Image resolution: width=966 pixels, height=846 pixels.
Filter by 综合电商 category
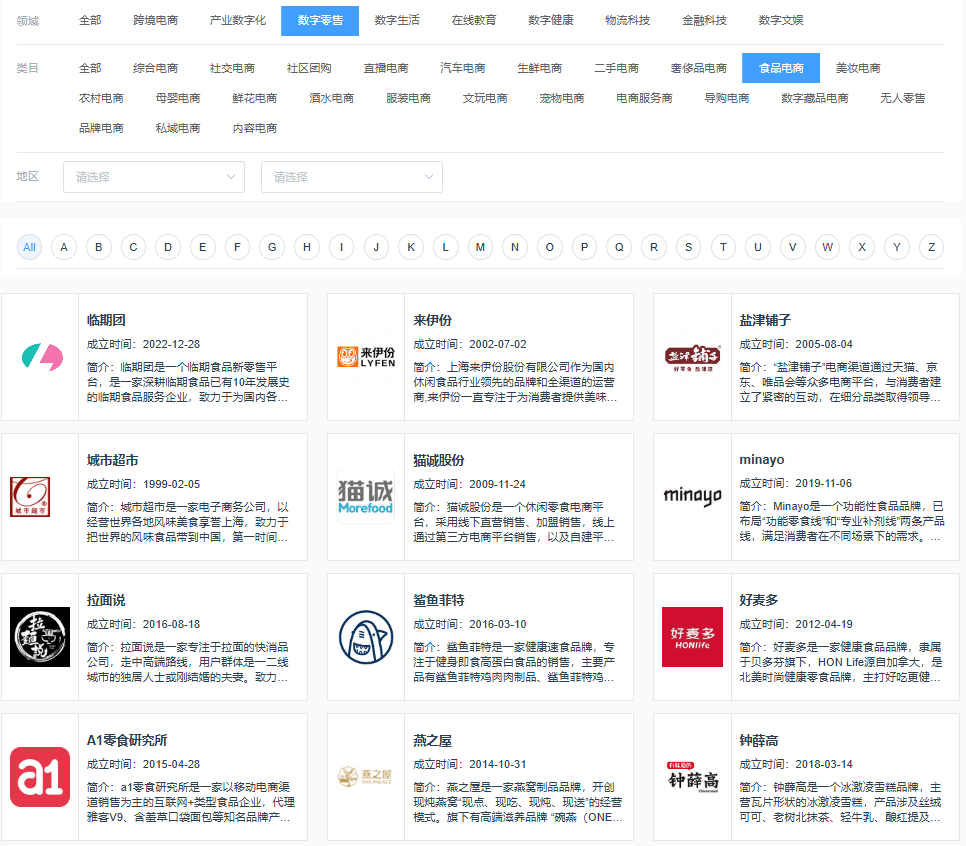pos(155,68)
